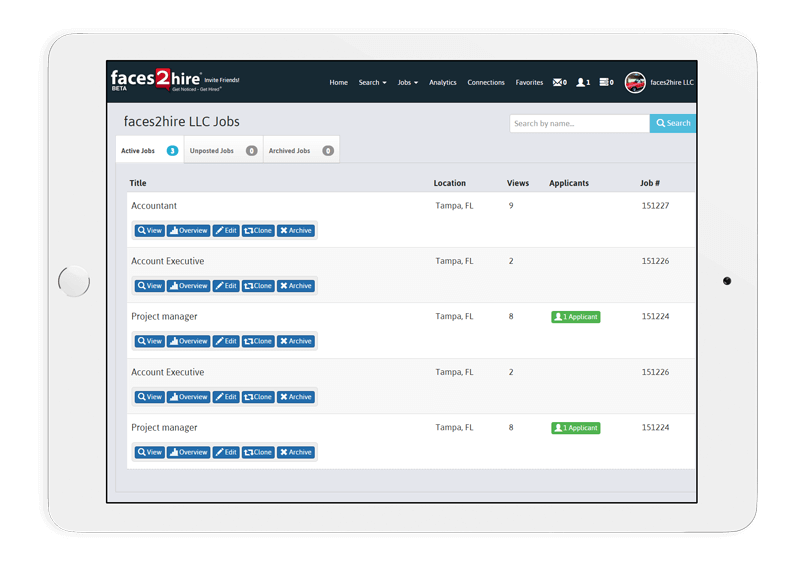800x564 pixels.
Task: Edit the first Account Executive job
Action: [x=226, y=286]
